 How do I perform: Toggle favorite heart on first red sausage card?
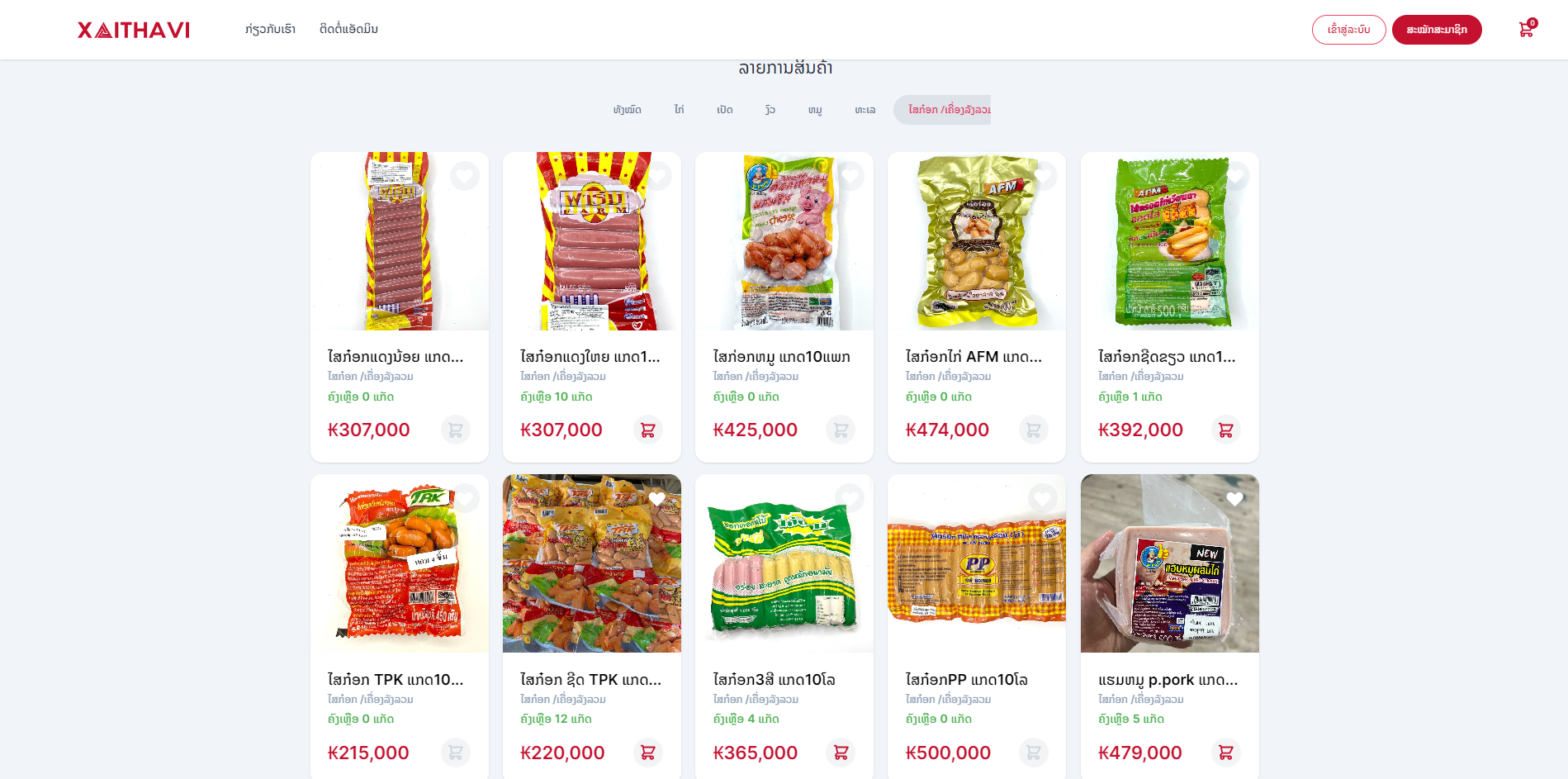pyautogui.click(x=465, y=175)
